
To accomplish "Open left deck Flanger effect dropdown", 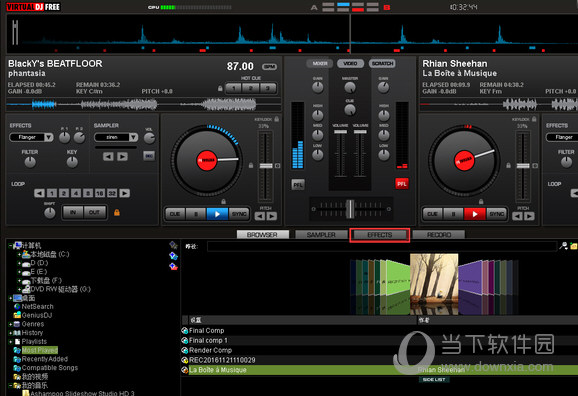I will point(49,138).
